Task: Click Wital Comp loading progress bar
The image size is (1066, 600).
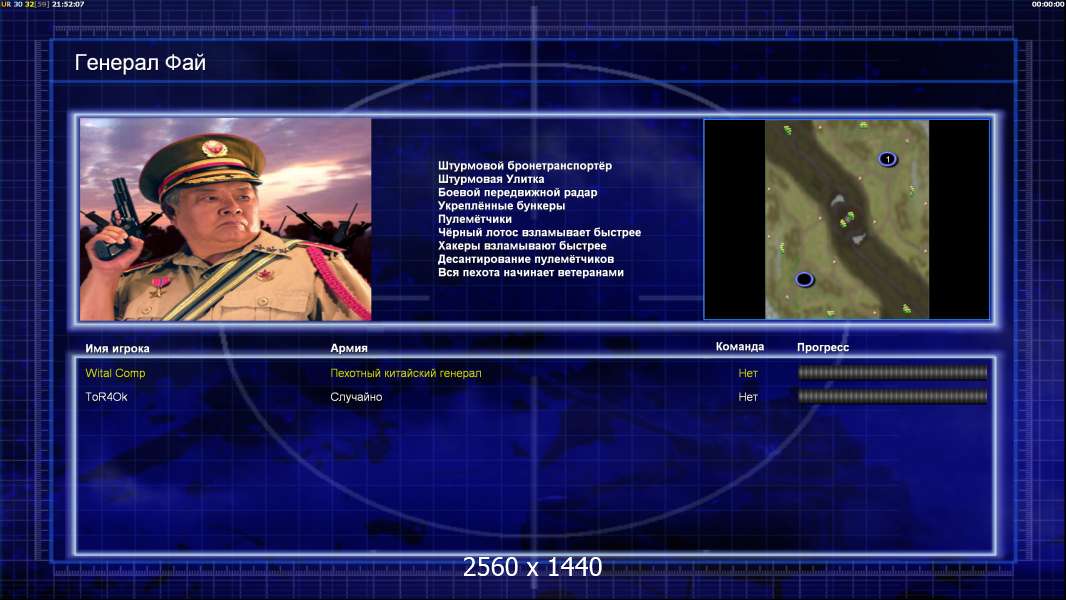Action: click(892, 372)
